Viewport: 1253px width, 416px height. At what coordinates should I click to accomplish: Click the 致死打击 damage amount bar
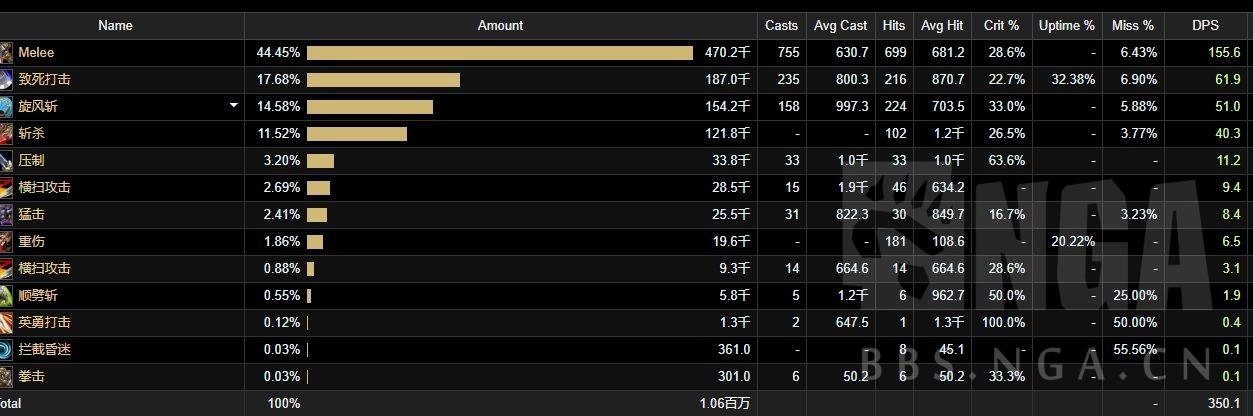(383, 80)
